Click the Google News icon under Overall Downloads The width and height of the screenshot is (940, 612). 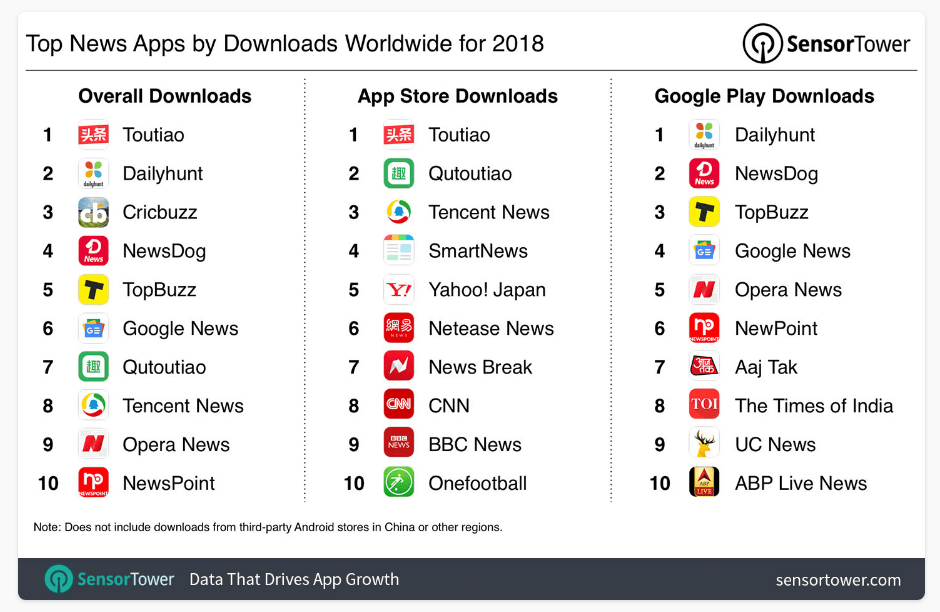click(94, 328)
